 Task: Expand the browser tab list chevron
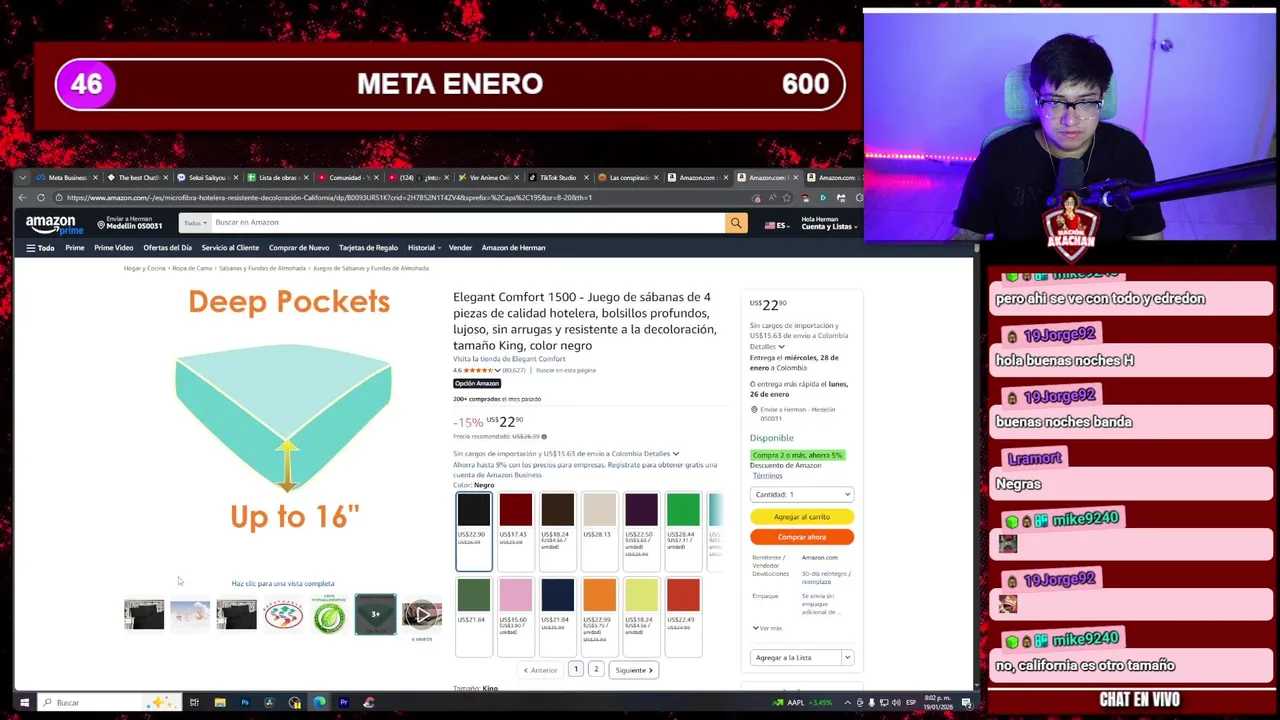coord(25,178)
